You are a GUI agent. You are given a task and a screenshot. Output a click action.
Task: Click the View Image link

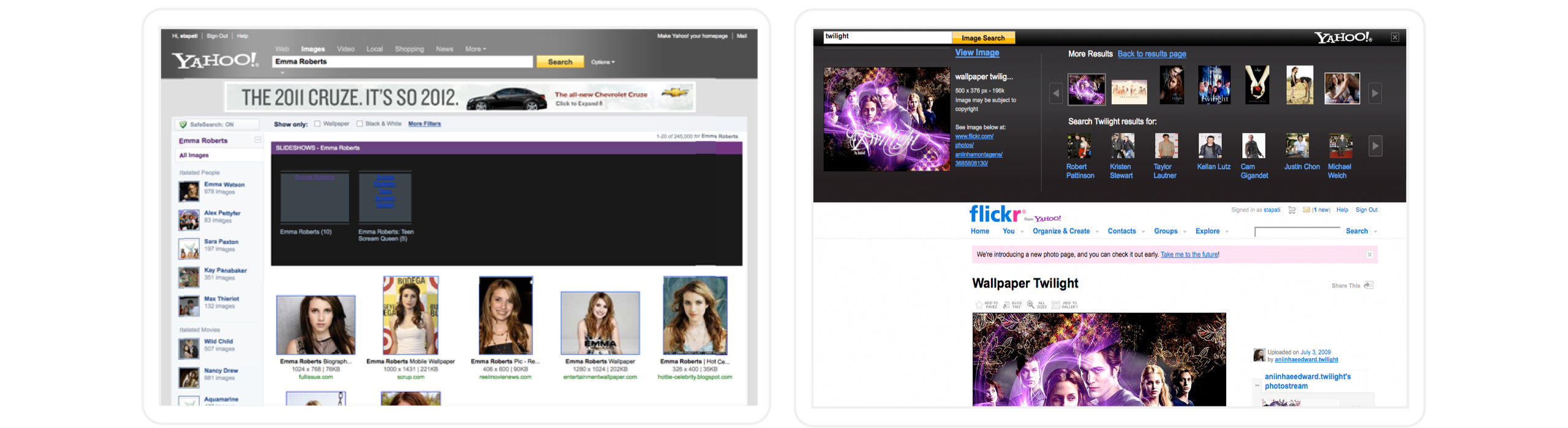(x=977, y=53)
